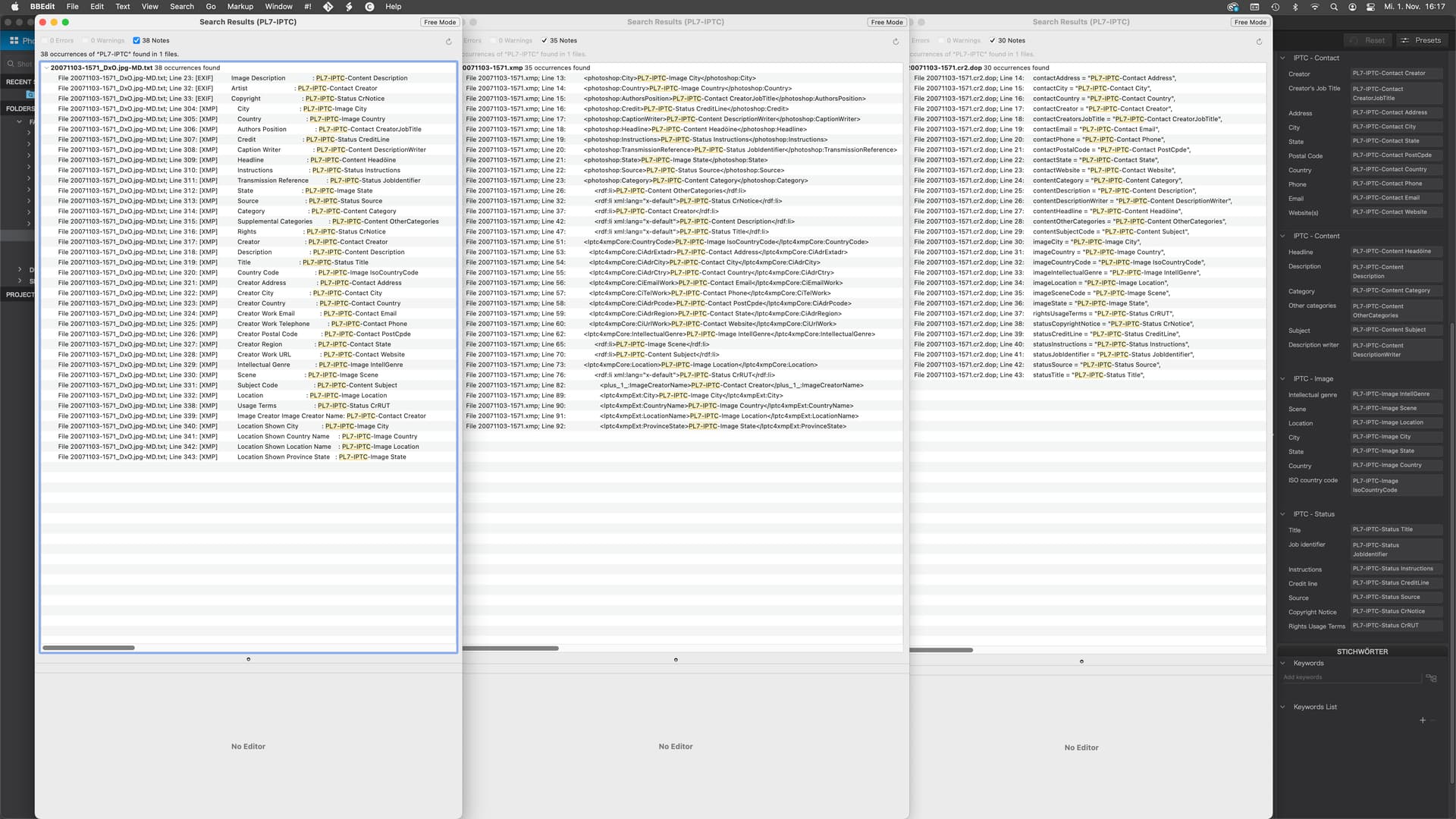Click horizontal scrollbar in first results list

(x=89, y=648)
